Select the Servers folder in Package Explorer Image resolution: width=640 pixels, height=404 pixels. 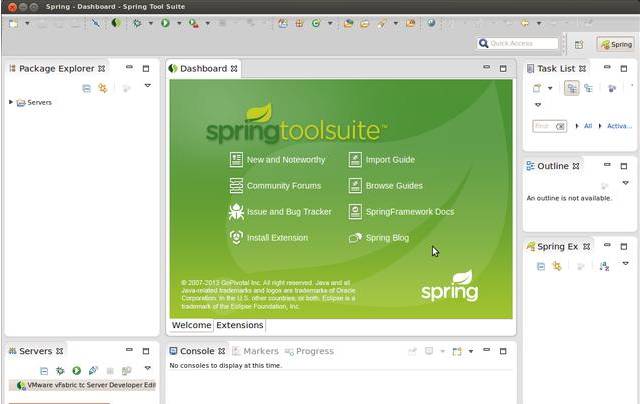click(x=34, y=102)
